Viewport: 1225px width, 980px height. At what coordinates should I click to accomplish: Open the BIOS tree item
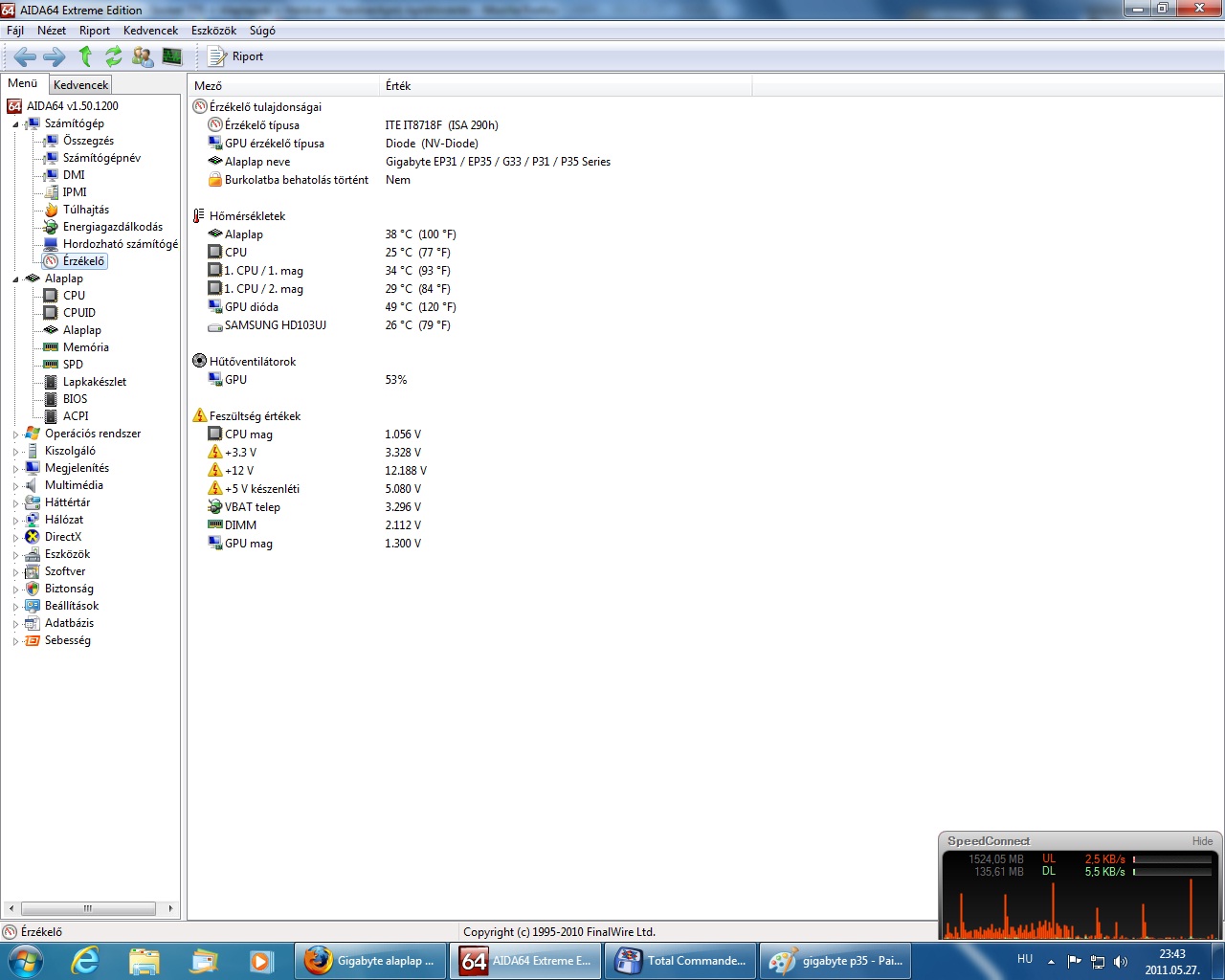pyautogui.click(x=75, y=399)
